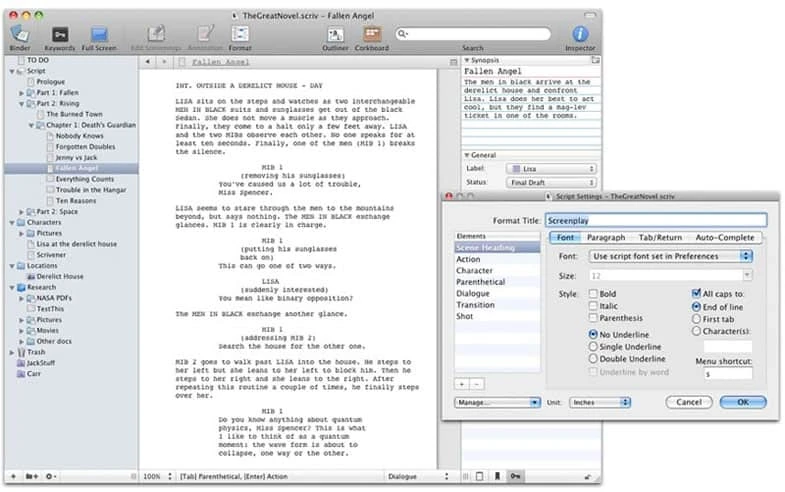Enable the Italic style checkbox
This screenshot has height=492, width=785.
(593, 305)
